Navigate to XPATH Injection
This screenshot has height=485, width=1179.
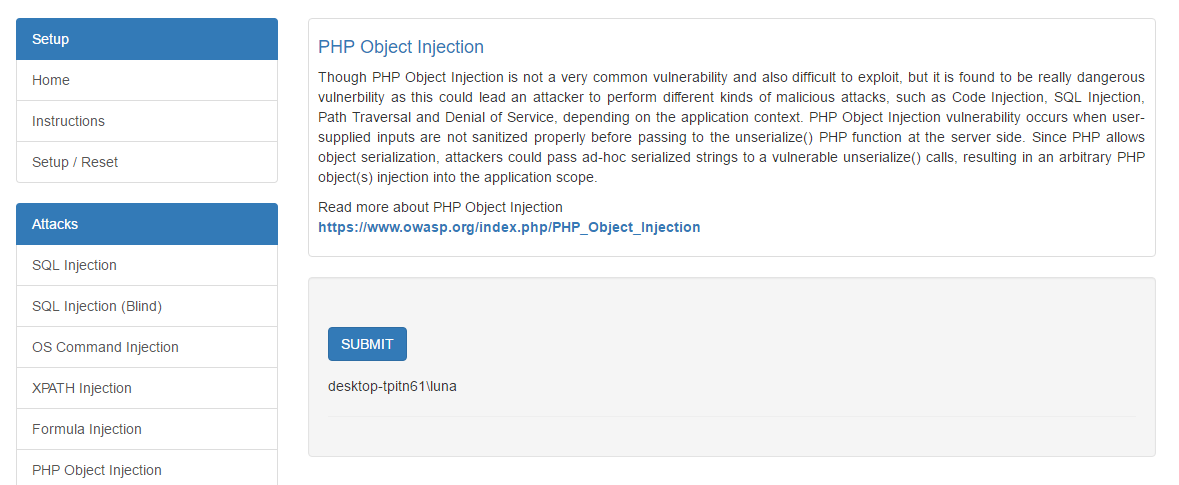tap(147, 388)
